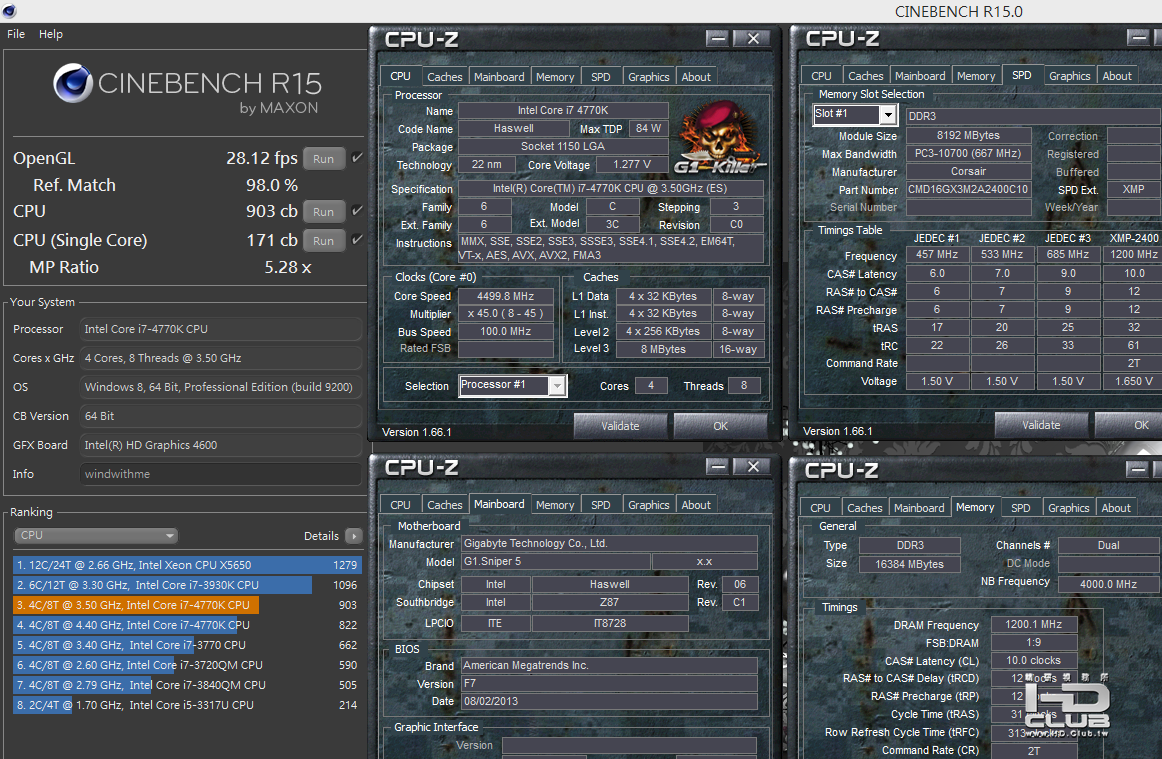The image size is (1162, 759).
Task: Open Caches tab in the Memory CPU-Z window
Action: 865,508
